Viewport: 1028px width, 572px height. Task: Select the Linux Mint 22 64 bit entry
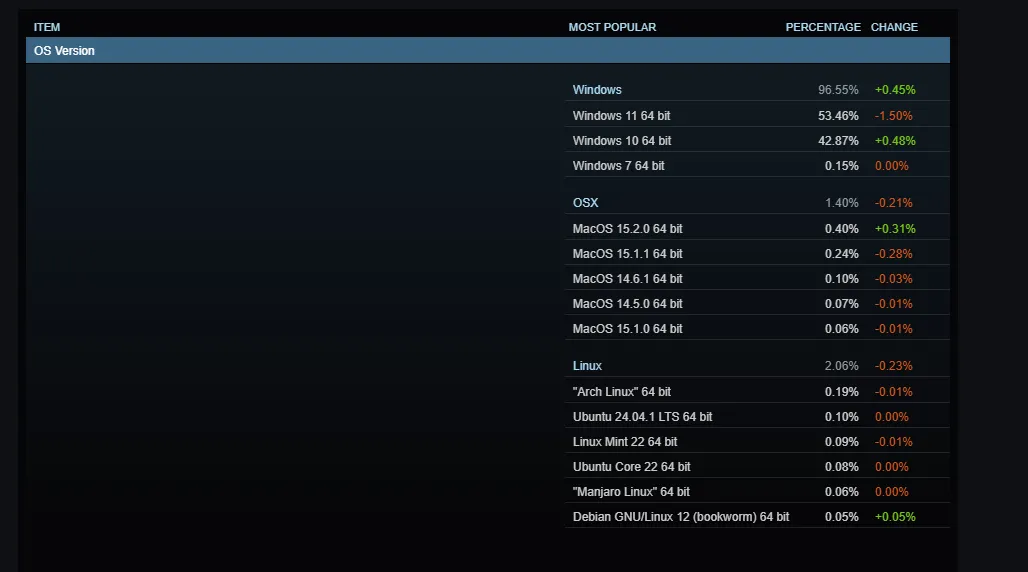click(x=624, y=442)
